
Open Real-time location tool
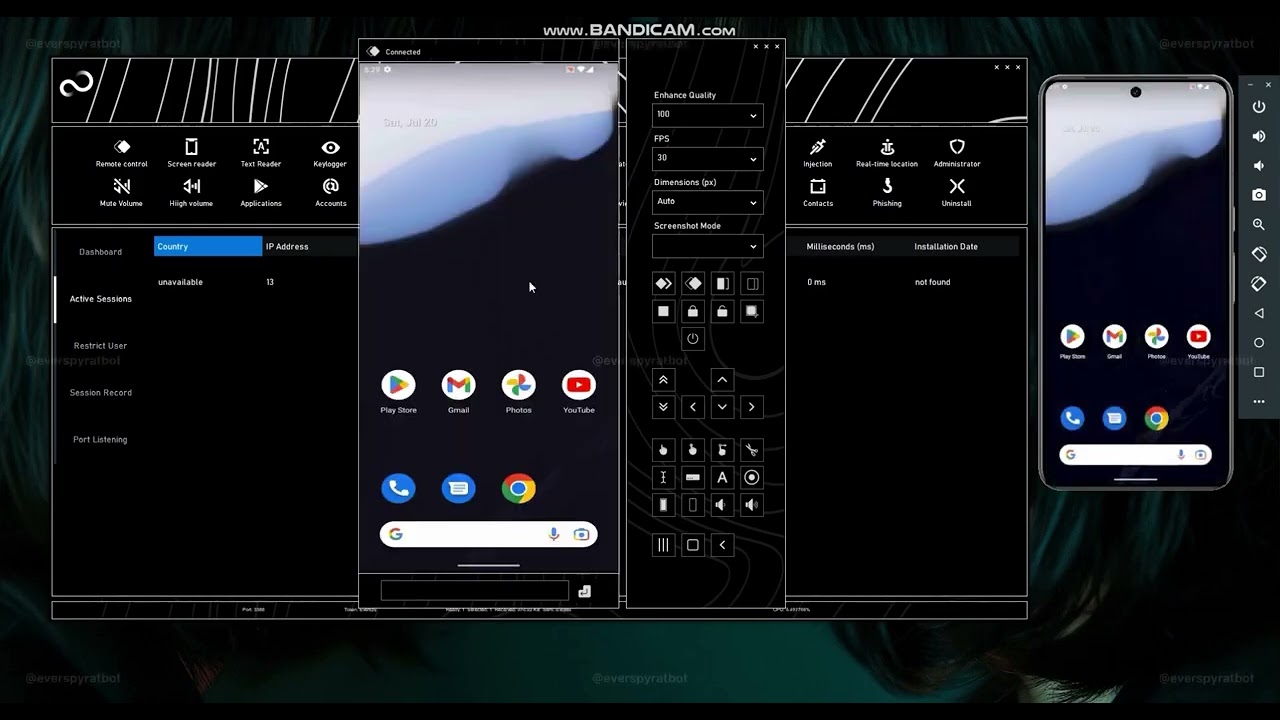coord(887,153)
